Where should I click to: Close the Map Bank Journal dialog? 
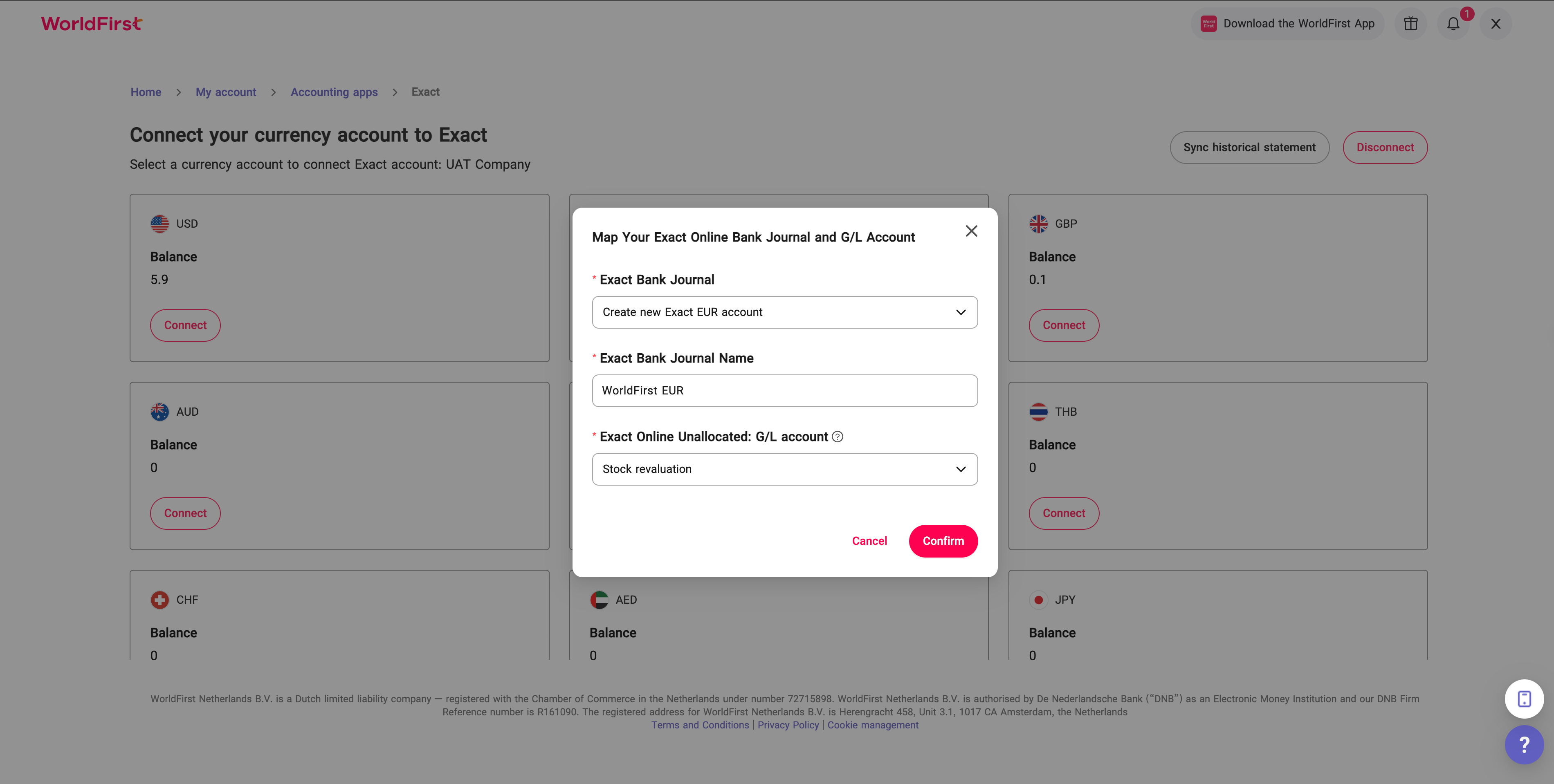971,231
